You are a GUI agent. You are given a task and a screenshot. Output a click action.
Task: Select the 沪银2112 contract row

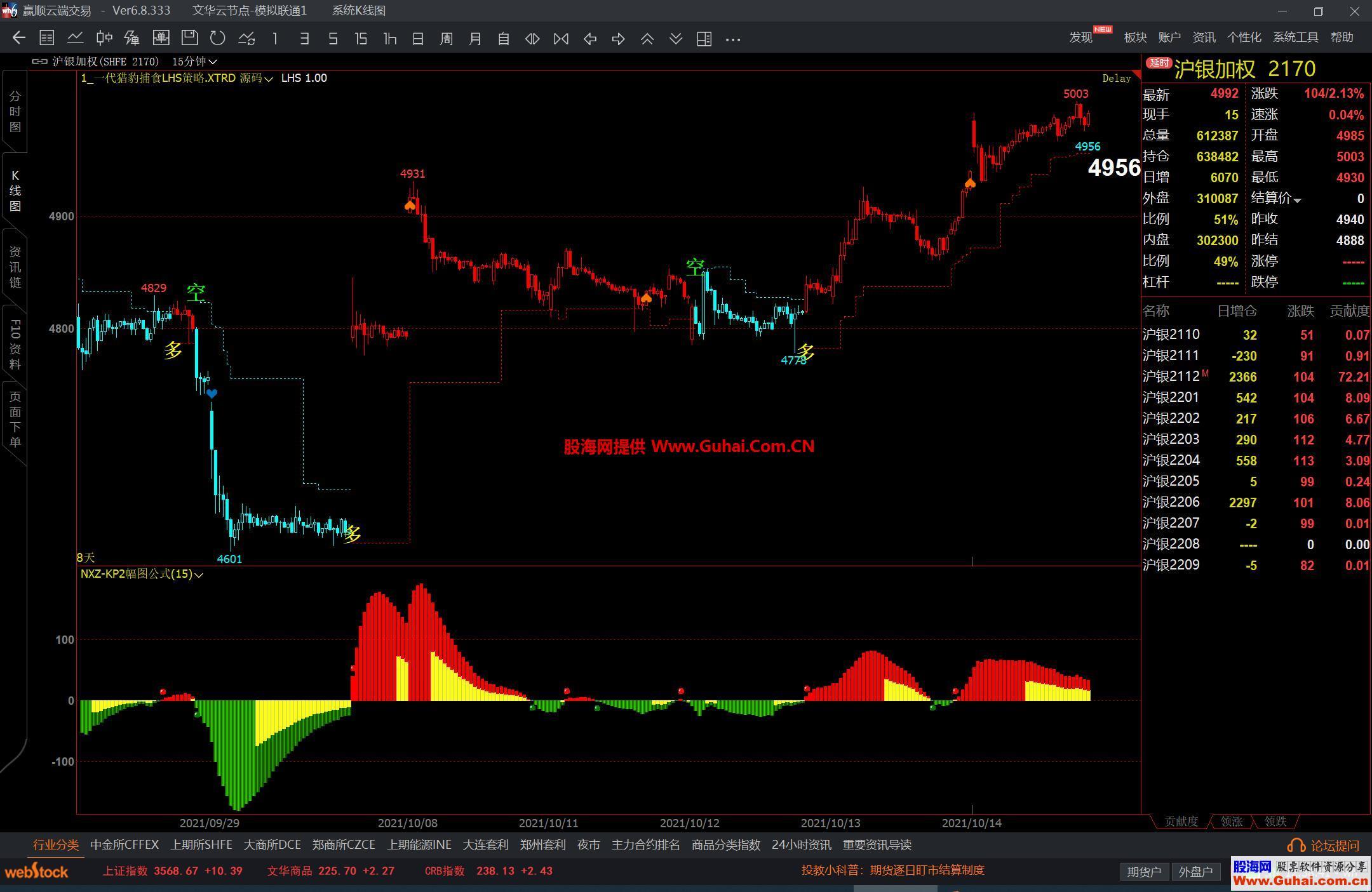(1171, 376)
